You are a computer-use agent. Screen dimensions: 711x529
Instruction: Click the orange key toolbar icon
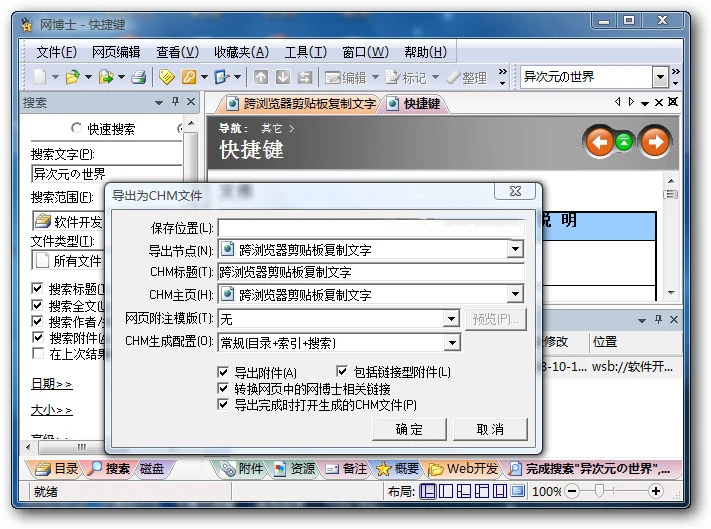click(x=189, y=77)
